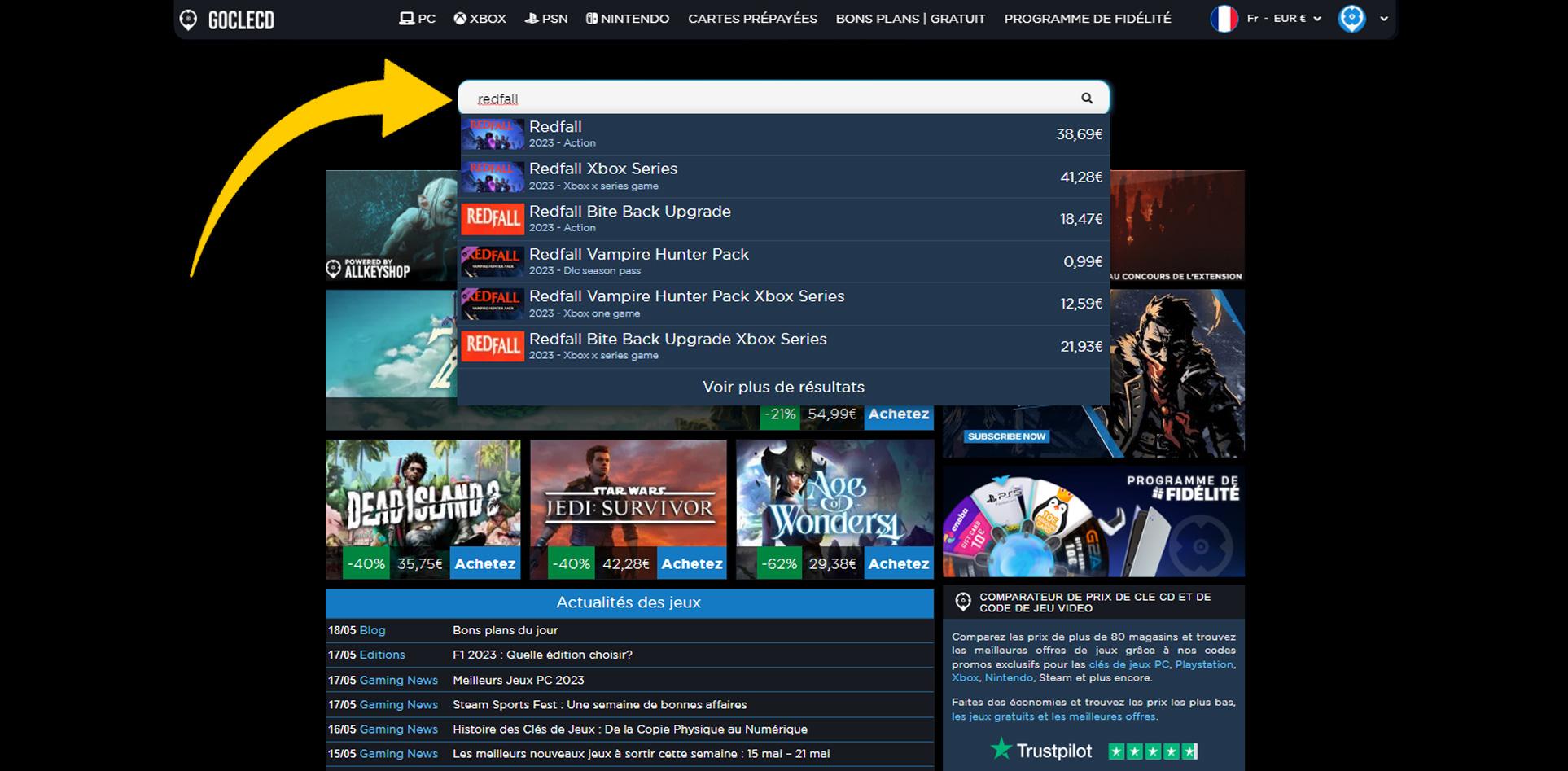This screenshot has width=1568, height=771.
Task: Open Bons Plans | Gratuit menu
Action: (910, 19)
